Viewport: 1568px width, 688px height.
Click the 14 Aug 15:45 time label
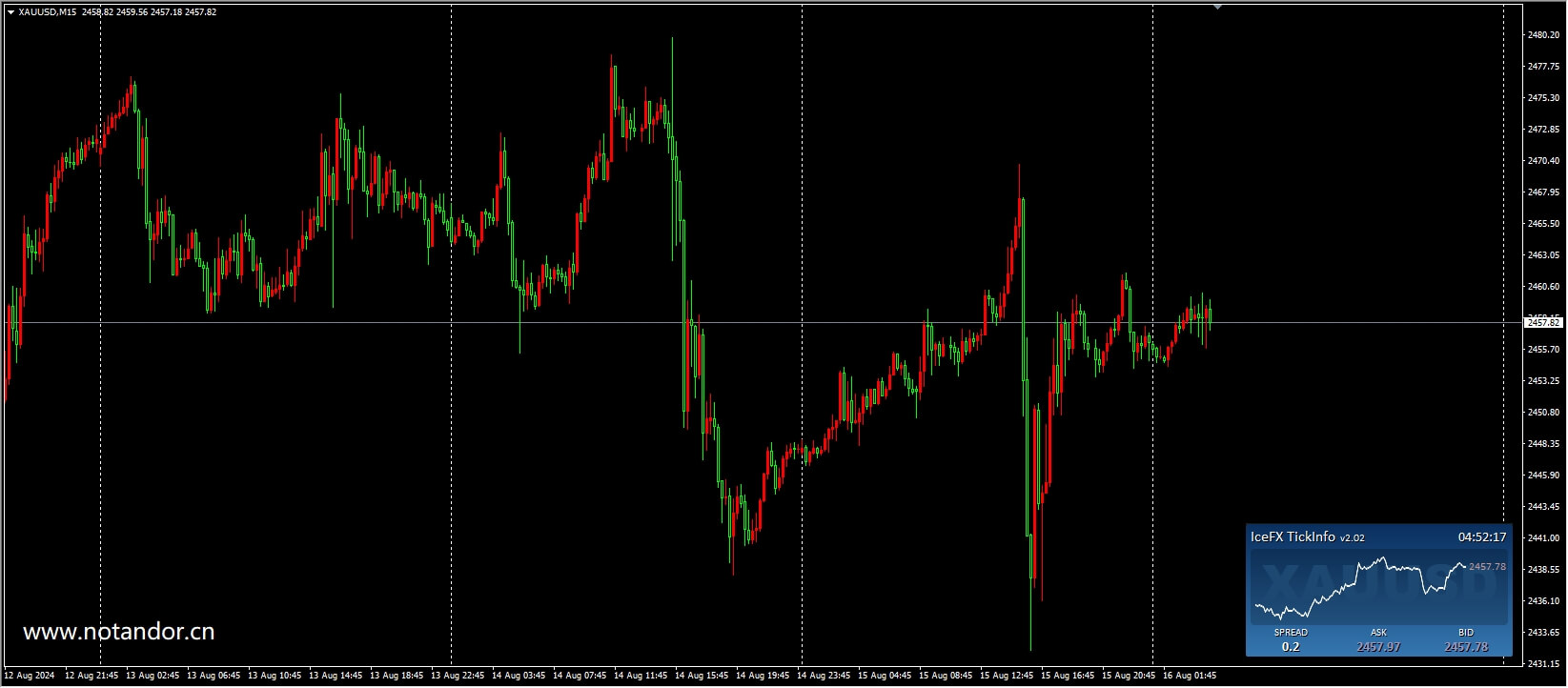pyautogui.click(x=702, y=677)
